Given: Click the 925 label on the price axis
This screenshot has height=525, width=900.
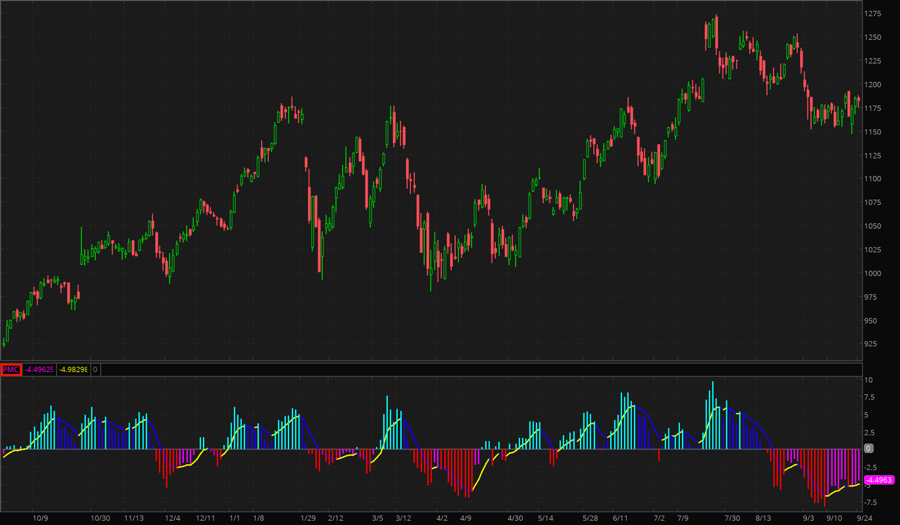Looking at the screenshot, I should point(874,344).
